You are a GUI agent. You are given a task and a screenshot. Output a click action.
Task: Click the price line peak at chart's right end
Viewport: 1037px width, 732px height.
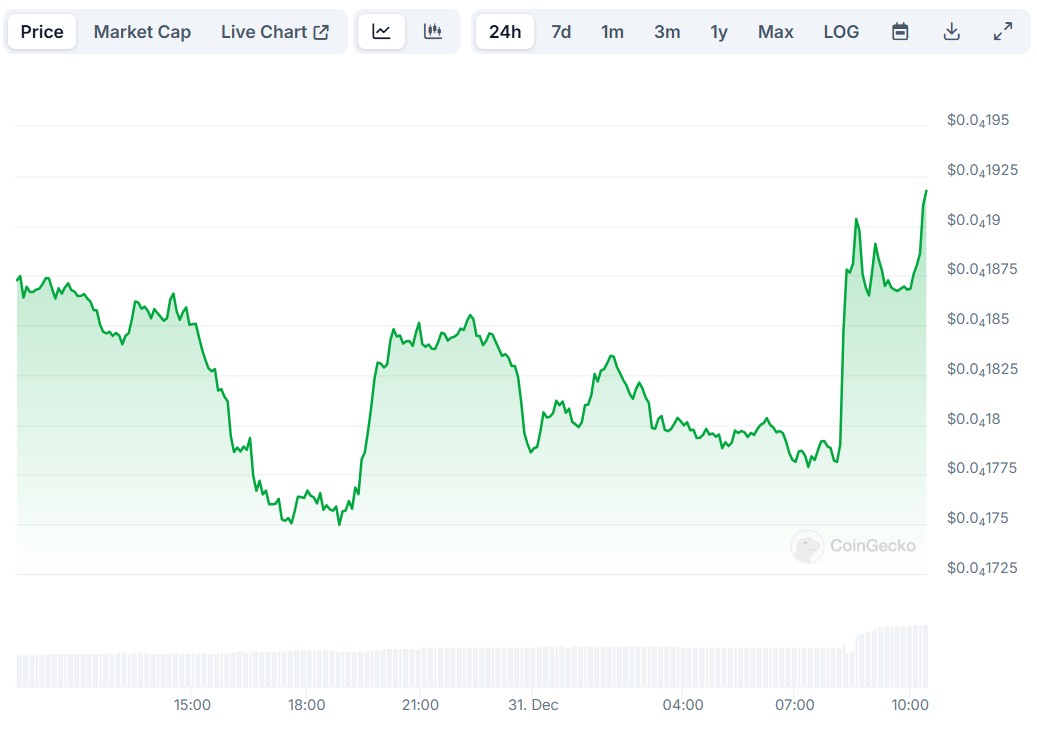coord(926,191)
